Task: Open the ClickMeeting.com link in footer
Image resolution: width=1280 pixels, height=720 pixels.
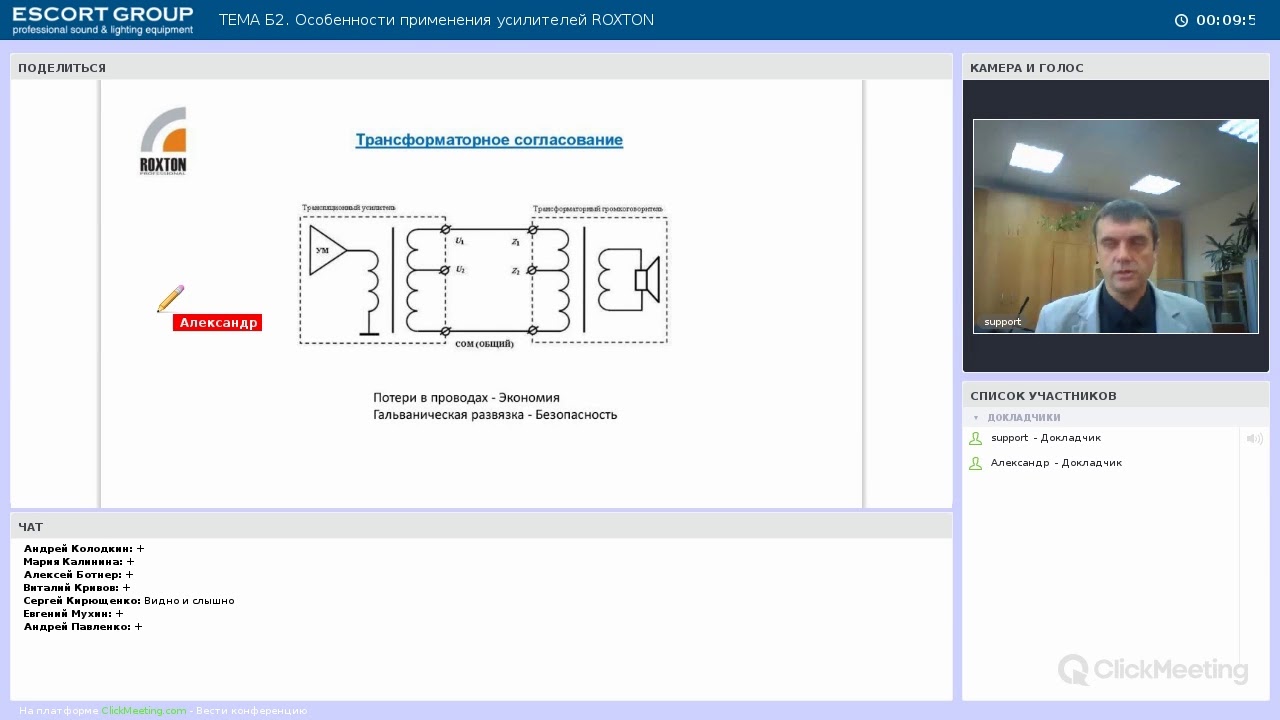Action: point(144,710)
